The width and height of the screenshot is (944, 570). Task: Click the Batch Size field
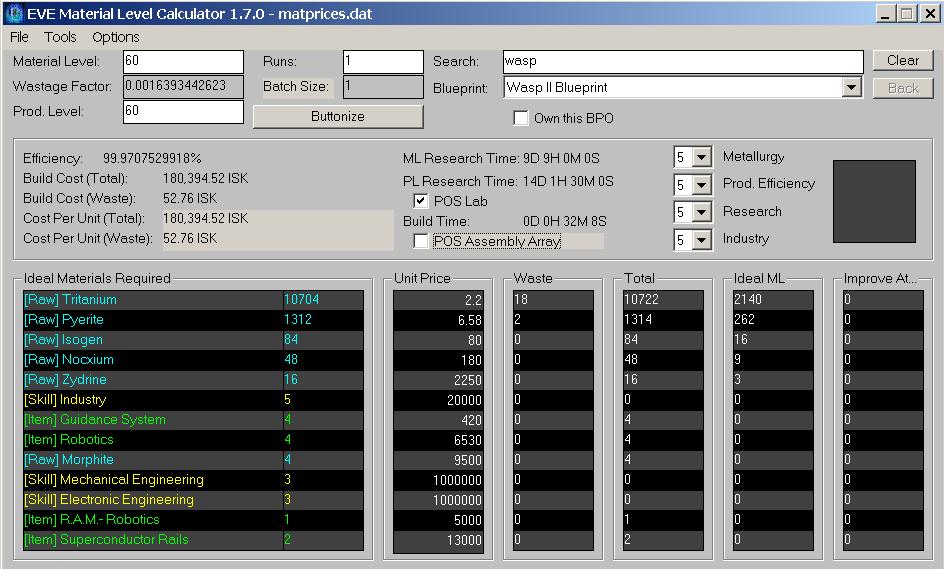point(384,87)
